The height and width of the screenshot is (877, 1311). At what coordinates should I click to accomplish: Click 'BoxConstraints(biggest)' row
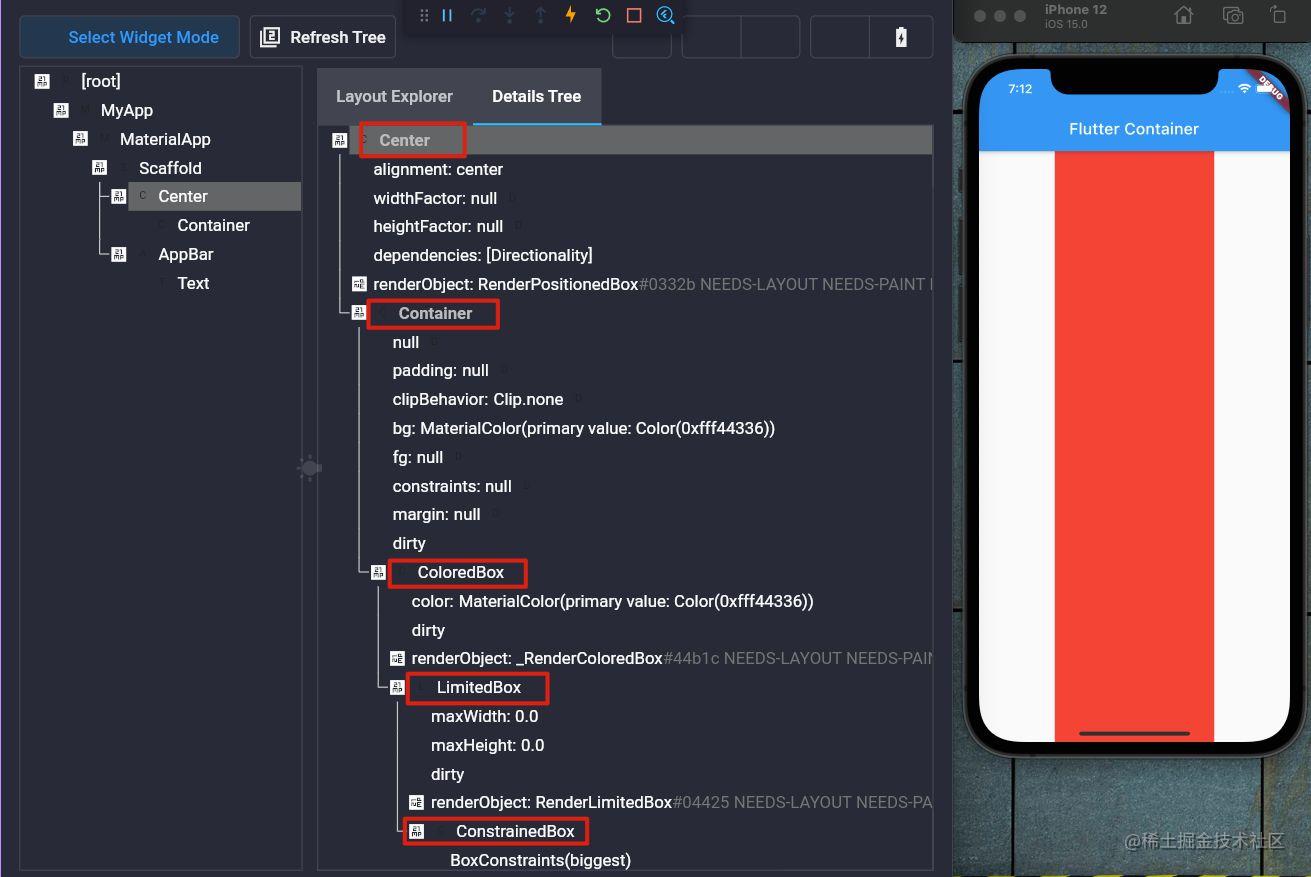point(540,860)
